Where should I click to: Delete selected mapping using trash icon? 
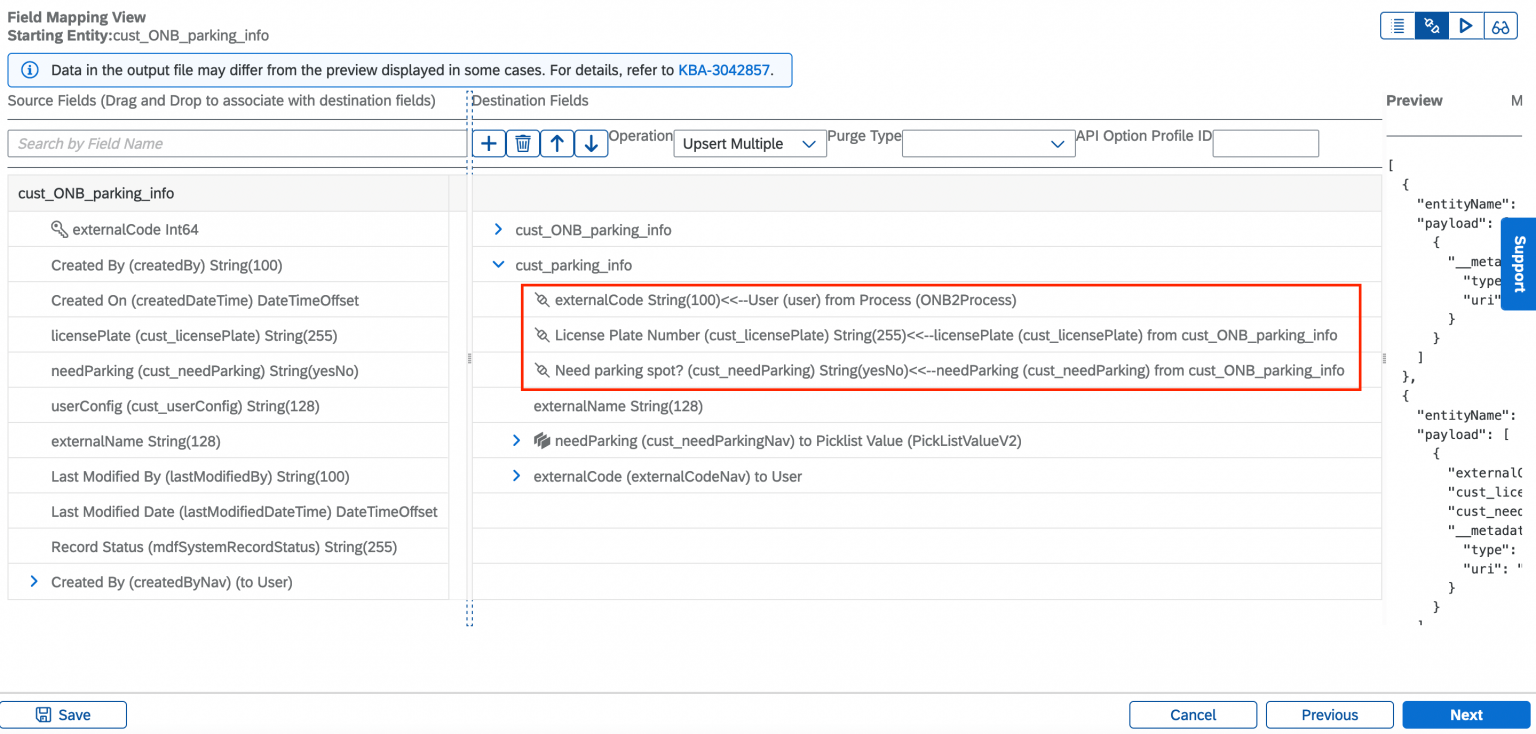(x=522, y=143)
